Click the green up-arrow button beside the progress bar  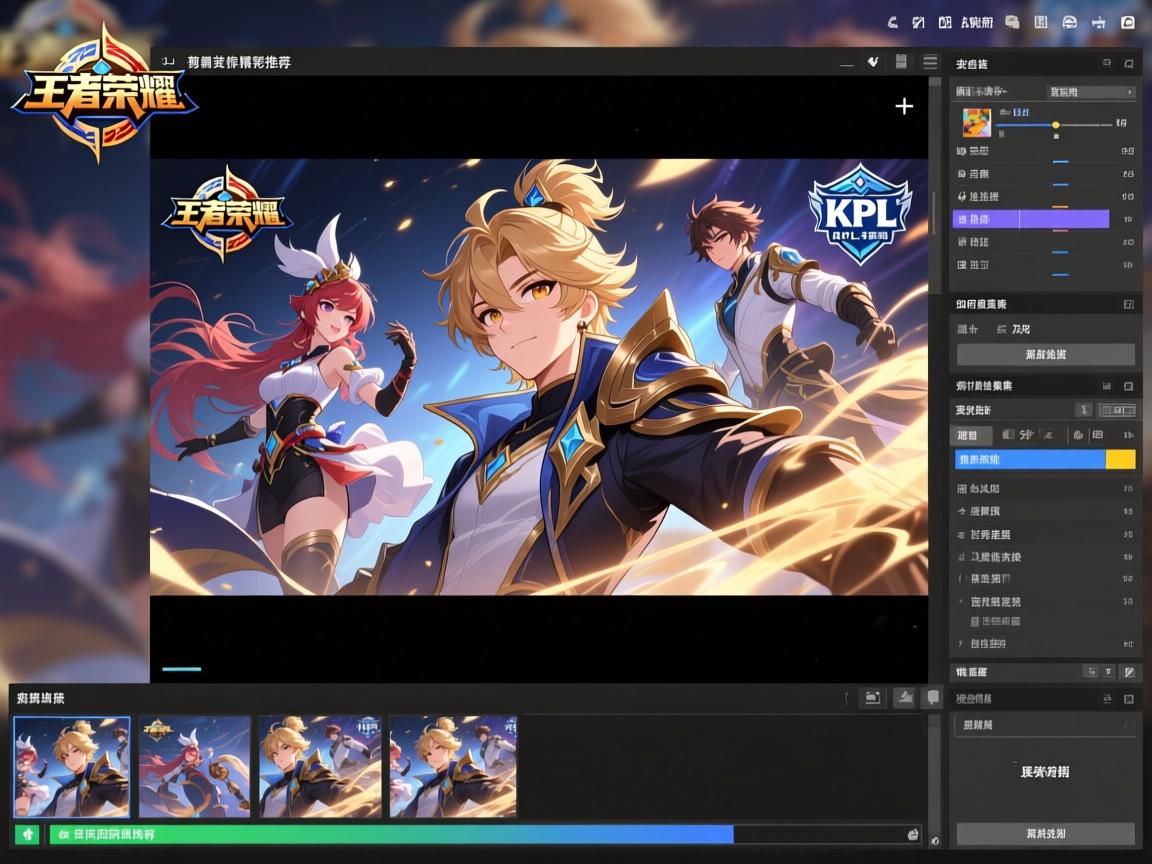click(x=27, y=834)
